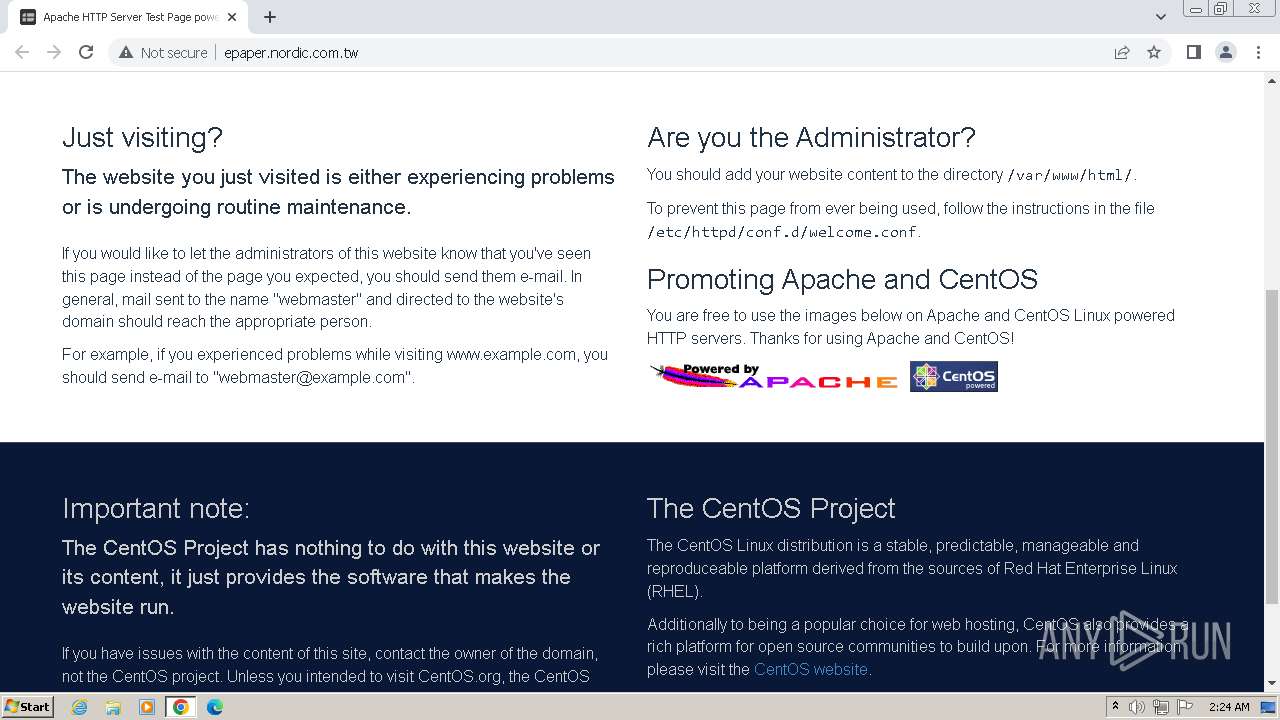This screenshot has height=720, width=1280.
Task: Click the vertical scrollbar thumb
Action: coord(1272,447)
